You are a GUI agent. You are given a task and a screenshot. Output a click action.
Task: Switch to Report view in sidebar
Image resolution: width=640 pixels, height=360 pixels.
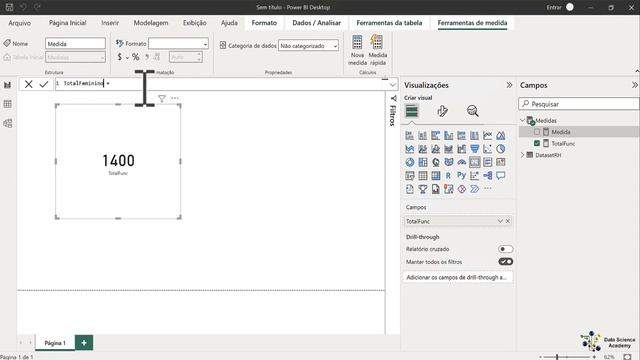(x=7, y=85)
